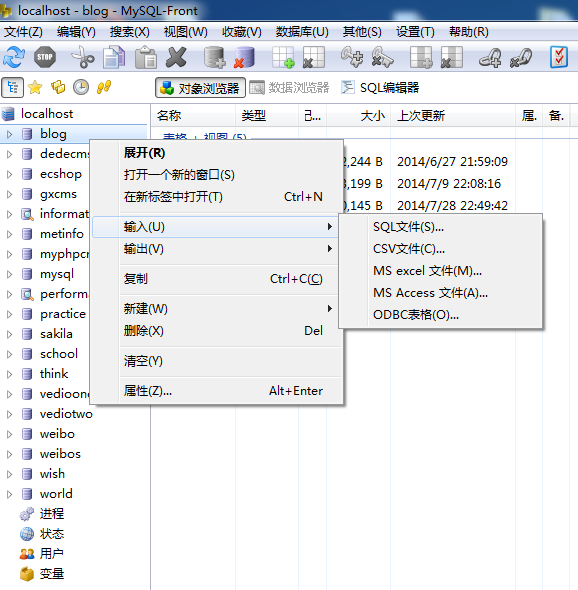This screenshot has width=578, height=590.
Task: Expand the school database node
Action: tap(9, 354)
